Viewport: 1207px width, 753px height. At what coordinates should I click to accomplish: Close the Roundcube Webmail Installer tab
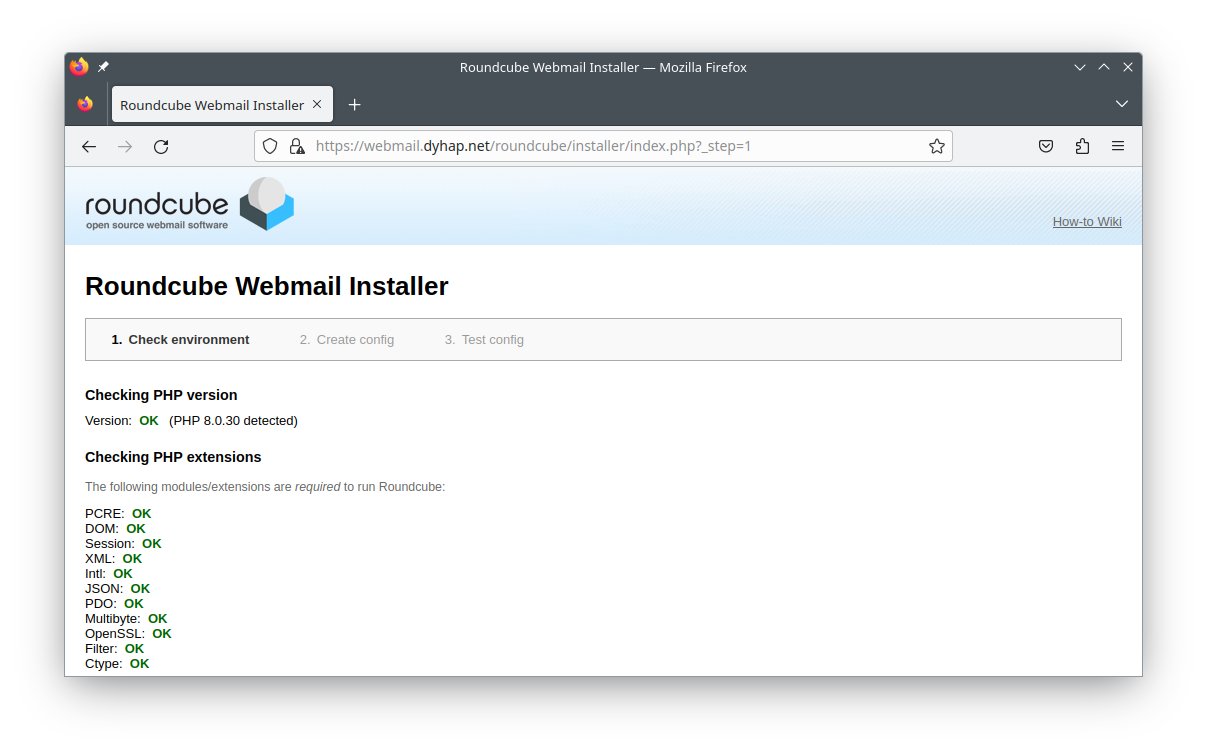[317, 104]
